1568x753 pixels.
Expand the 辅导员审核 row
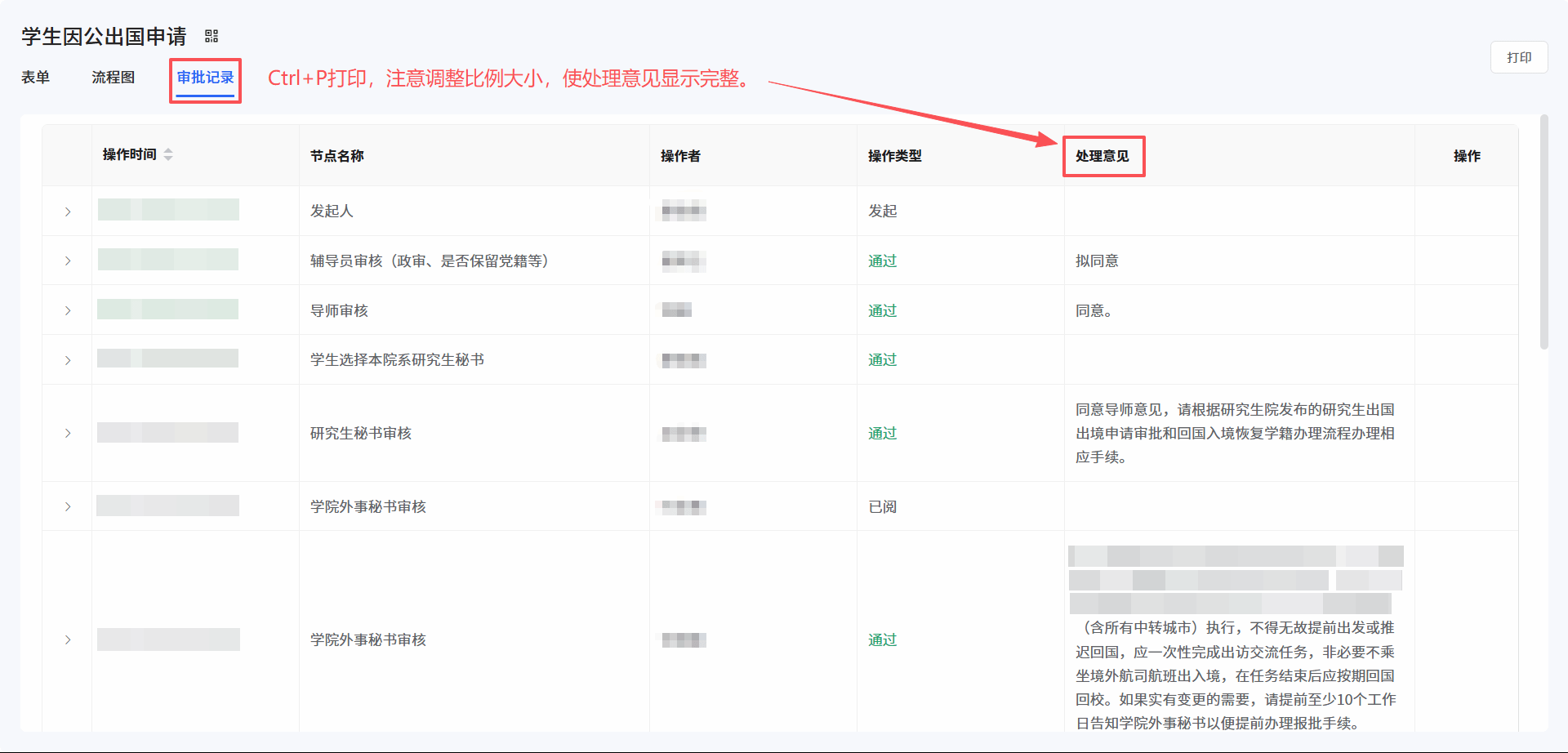(68, 261)
